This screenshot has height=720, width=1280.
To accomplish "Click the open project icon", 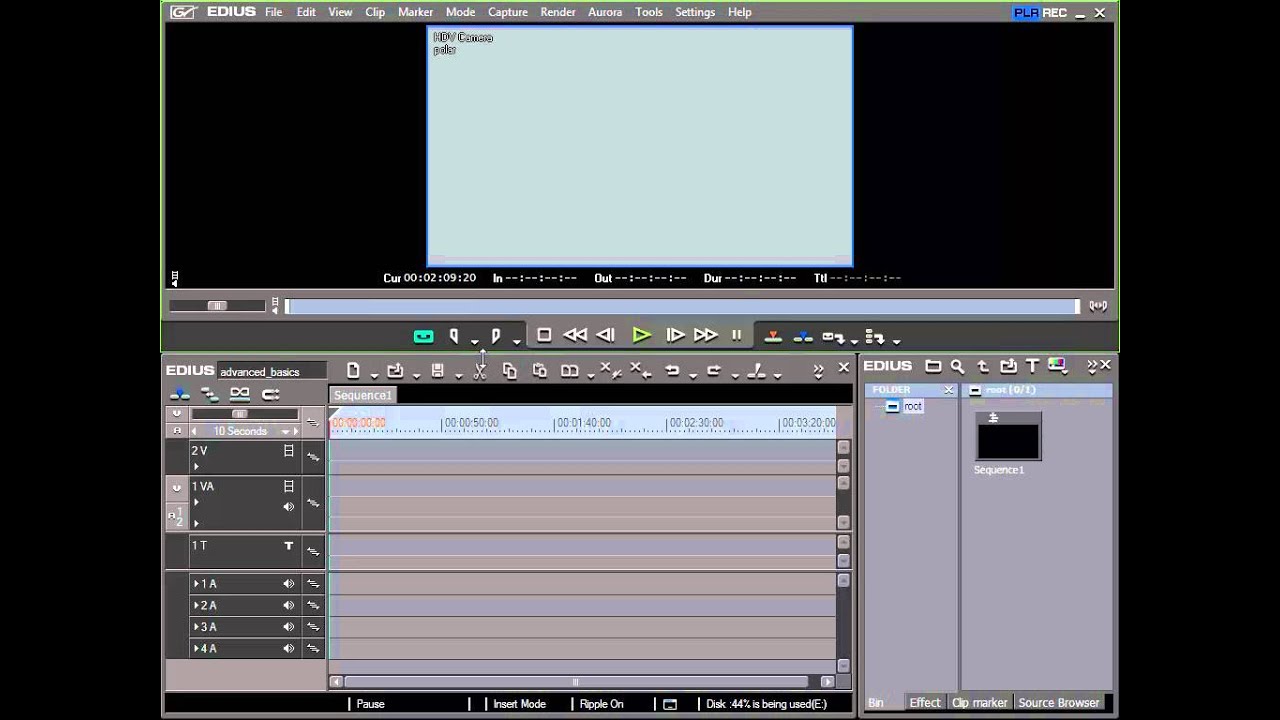I will [395, 371].
